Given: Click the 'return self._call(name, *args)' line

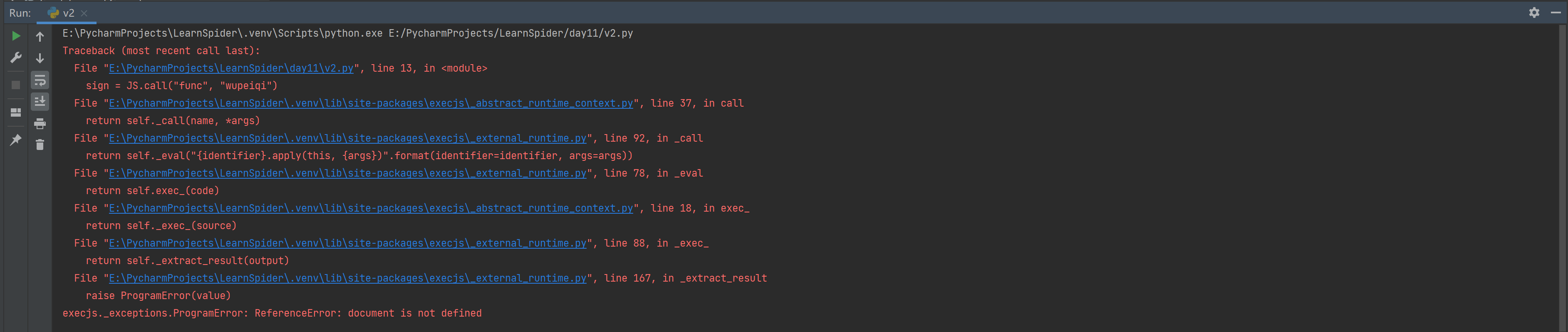Looking at the screenshot, I should click(x=173, y=121).
